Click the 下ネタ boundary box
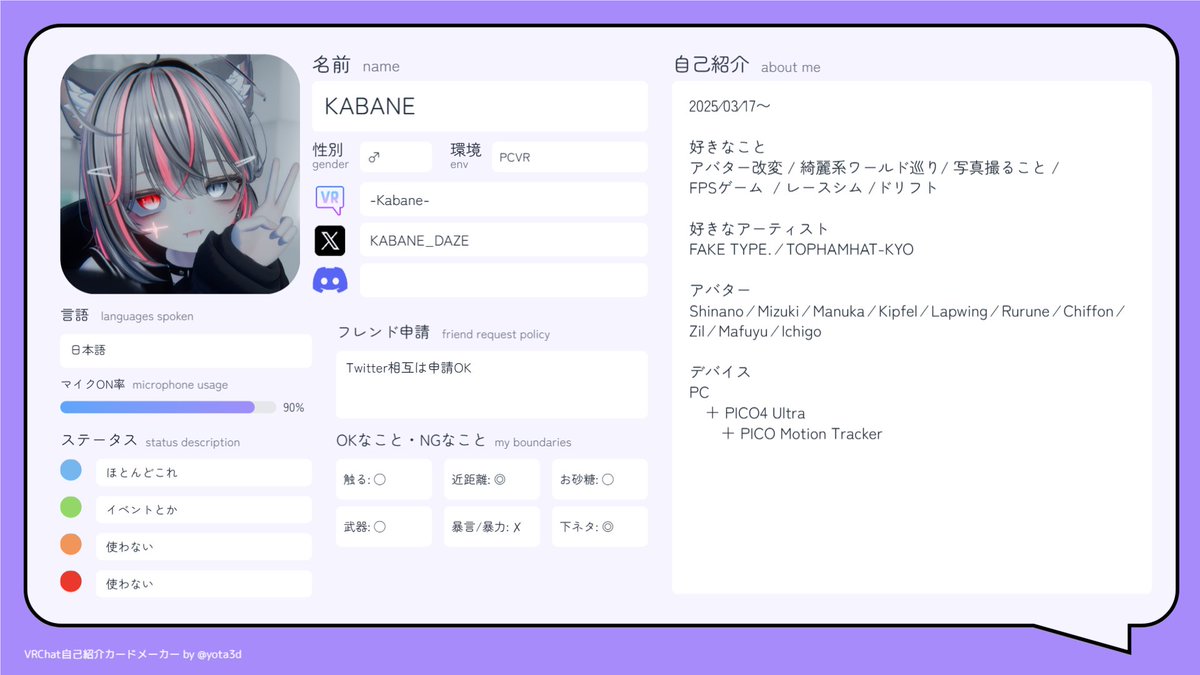Image resolution: width=1200 pixels, height=675 pixels. [x=600, y=526]
